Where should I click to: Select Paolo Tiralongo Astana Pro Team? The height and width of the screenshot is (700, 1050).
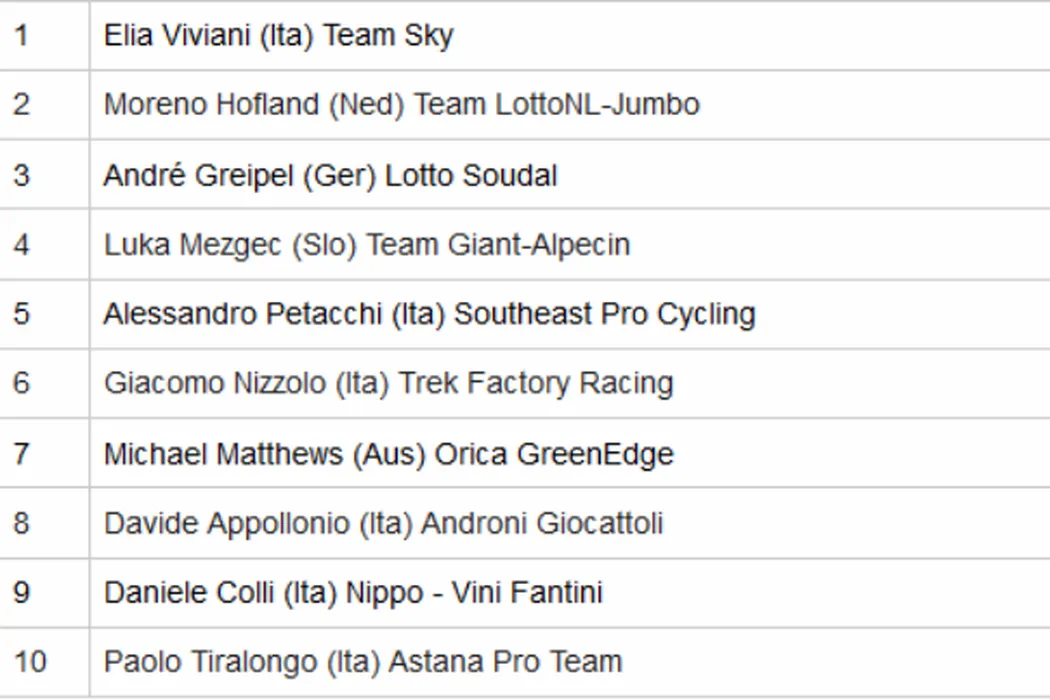point(363,662)
